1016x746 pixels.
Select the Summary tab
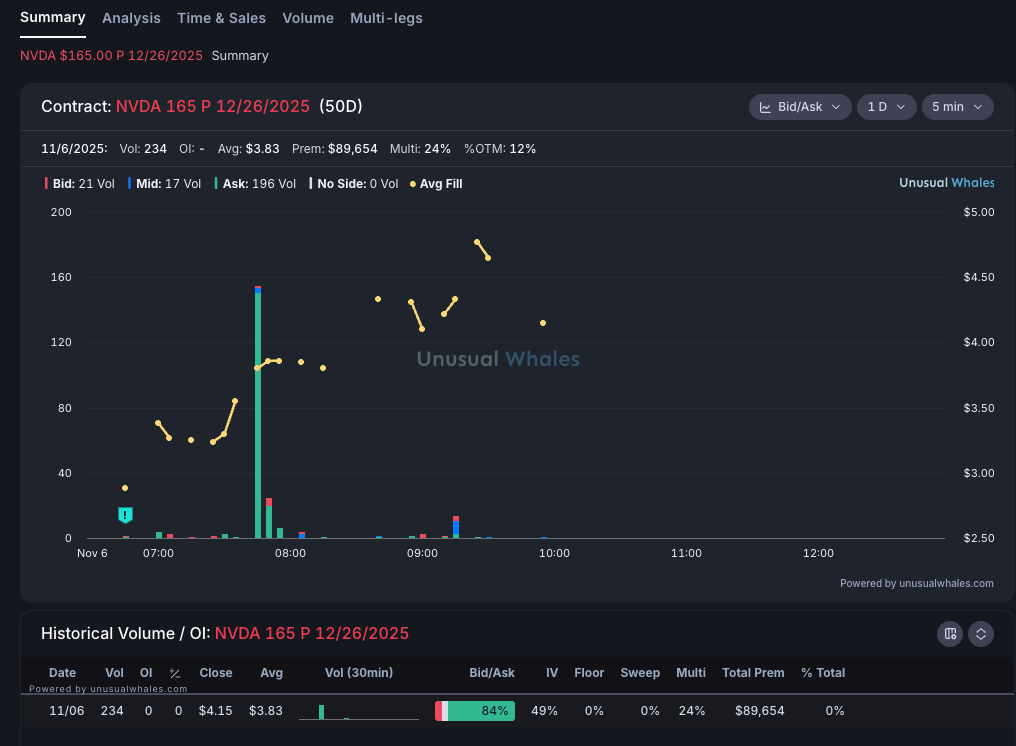click(52, 17)
